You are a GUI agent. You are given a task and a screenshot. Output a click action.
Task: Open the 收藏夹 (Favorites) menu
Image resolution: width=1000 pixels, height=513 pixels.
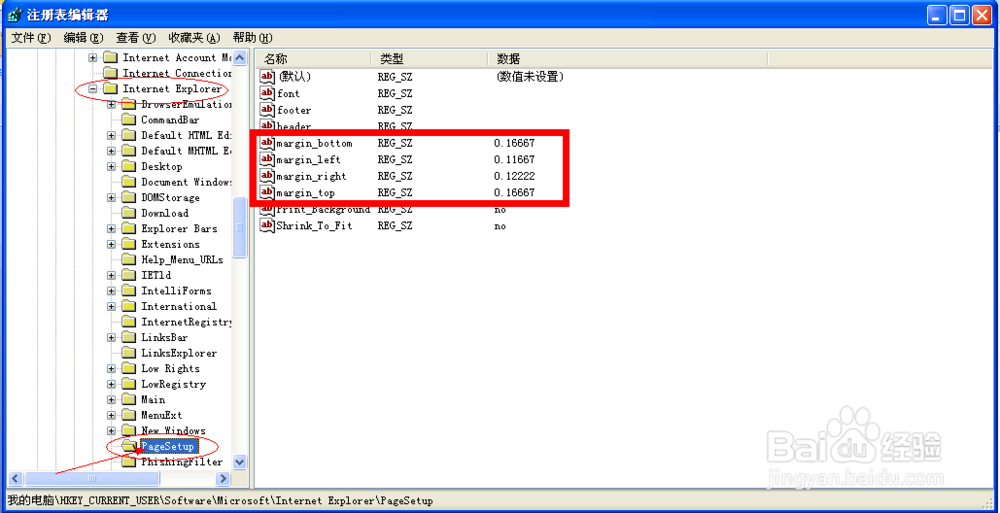click(195, 38)
